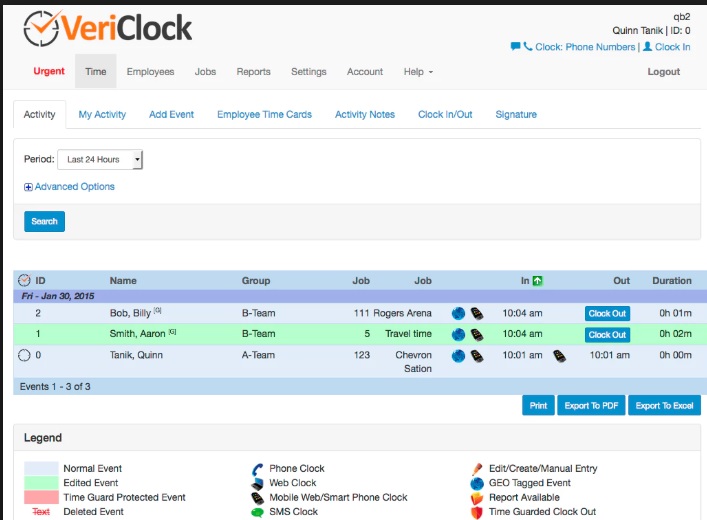Click the chat bubble icon in header
This screenshot has width=707, height=520.
click(x=515, y=47)
